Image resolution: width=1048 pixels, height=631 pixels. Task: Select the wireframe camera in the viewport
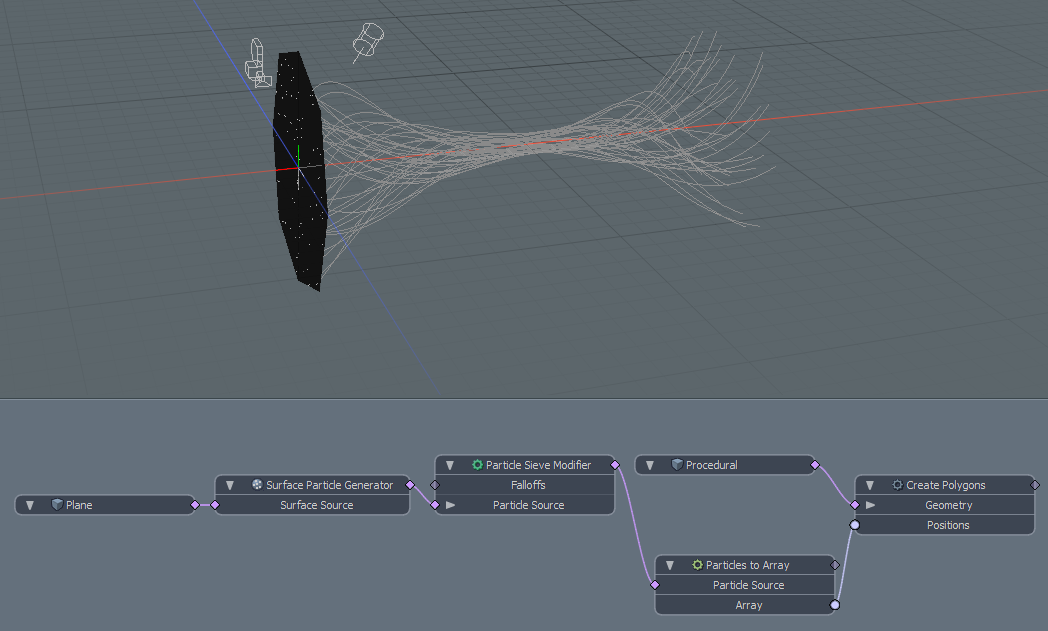pyautogui.click(x=258, y=62)
